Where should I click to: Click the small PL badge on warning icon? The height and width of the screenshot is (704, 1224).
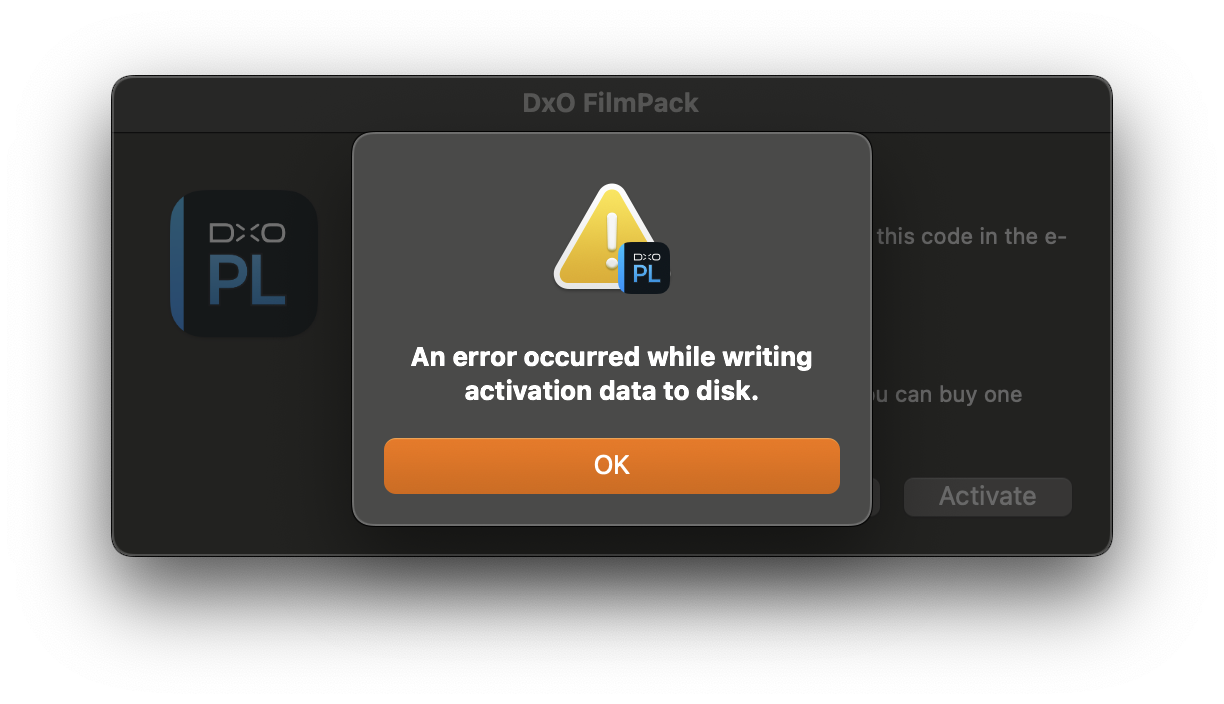645,268
